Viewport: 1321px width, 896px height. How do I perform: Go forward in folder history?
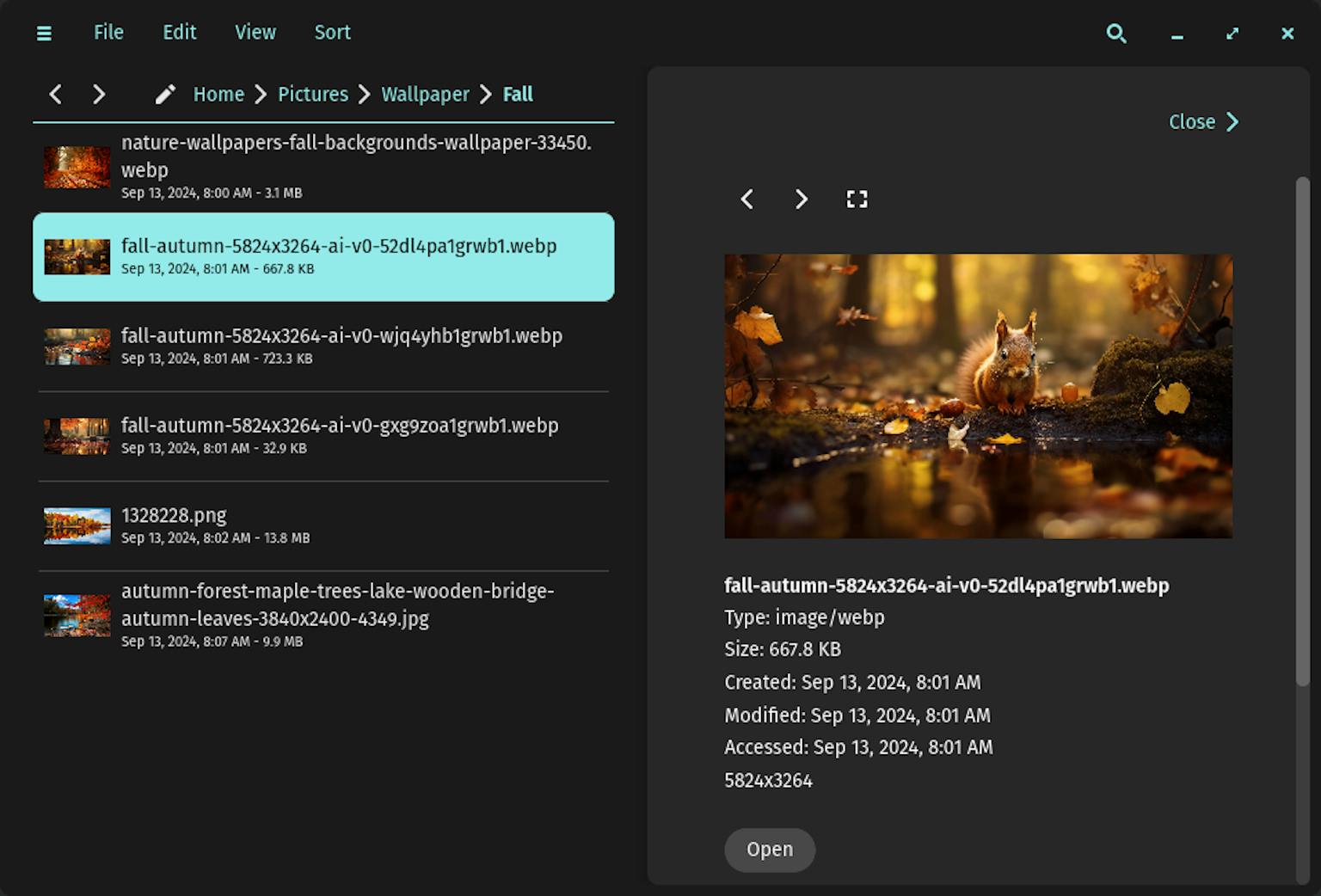(x=99, y=94)
